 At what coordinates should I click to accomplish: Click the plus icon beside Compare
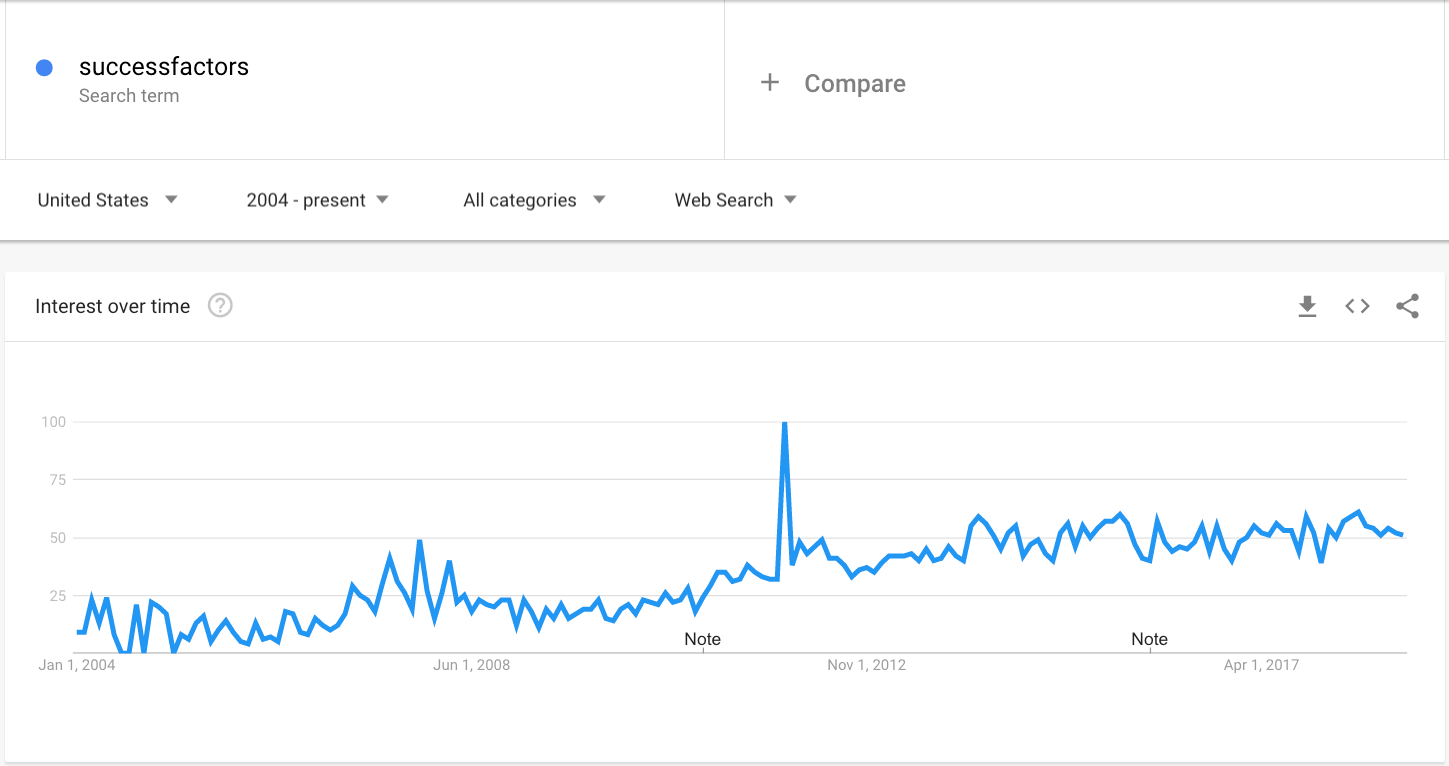(769, 83)
